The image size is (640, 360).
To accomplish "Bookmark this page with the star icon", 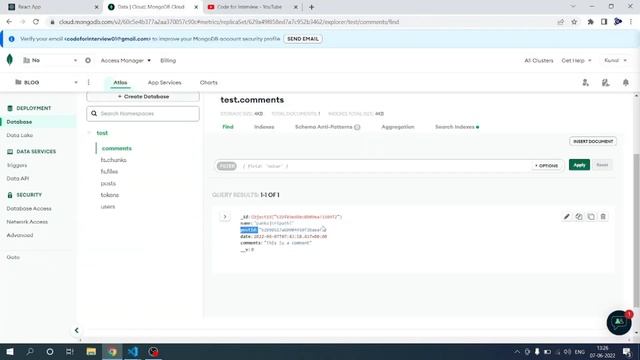I will 574,22.
